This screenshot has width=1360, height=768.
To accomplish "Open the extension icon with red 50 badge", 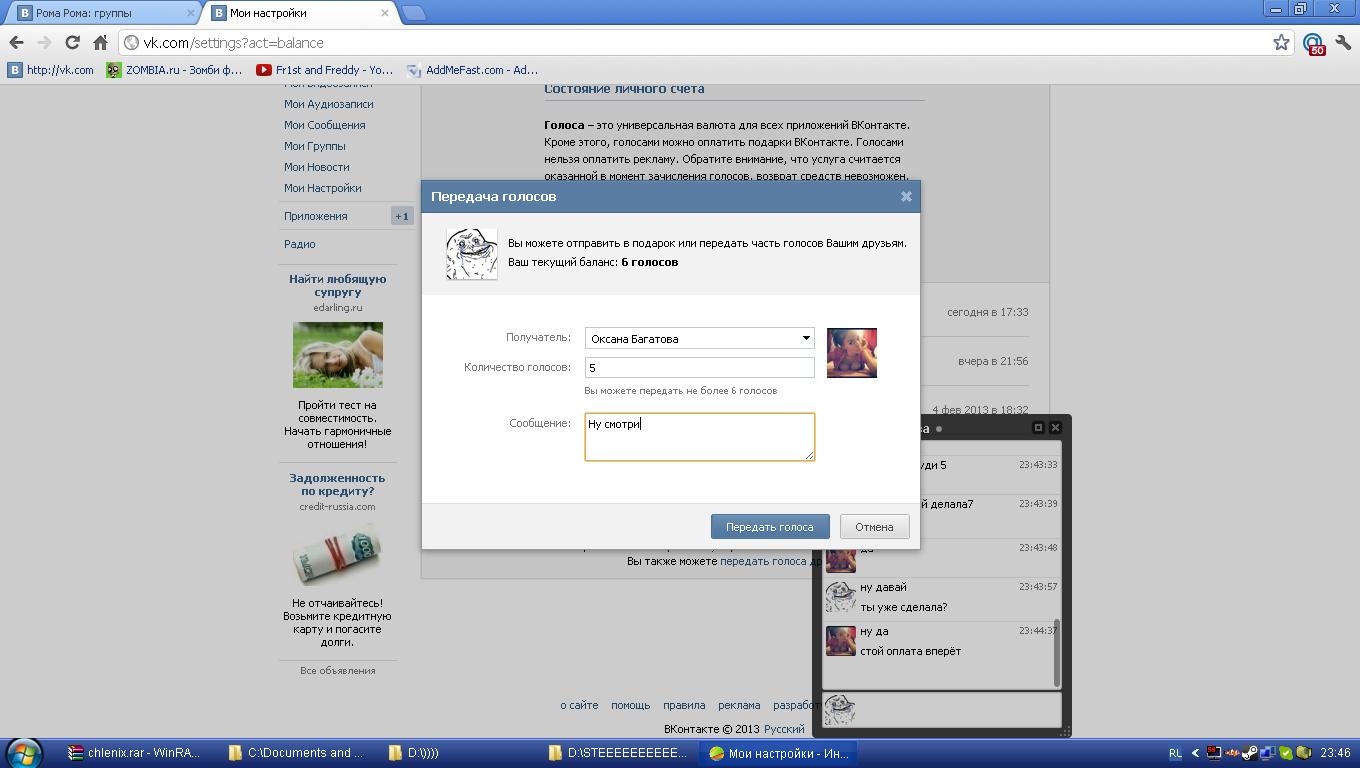I will click(1314, 44).
